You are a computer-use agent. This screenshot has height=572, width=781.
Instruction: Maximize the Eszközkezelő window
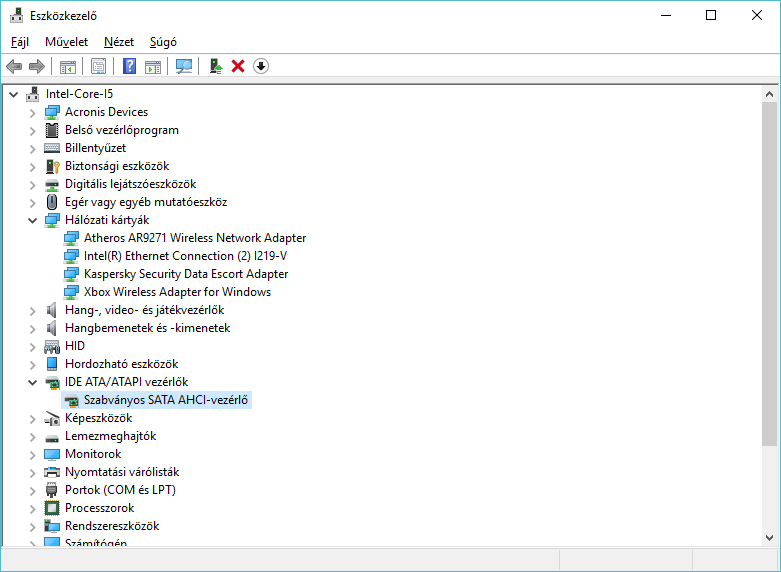(x=711, y=15)
